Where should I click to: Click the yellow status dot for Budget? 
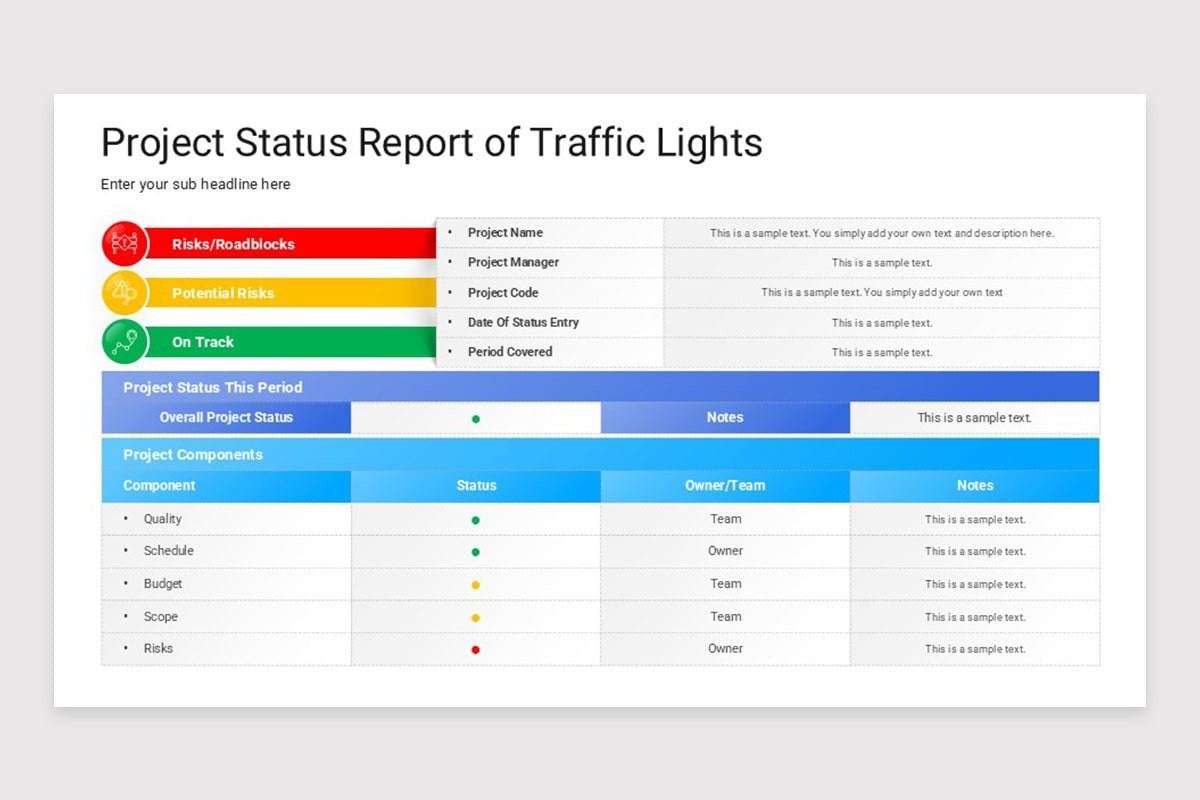476,584
